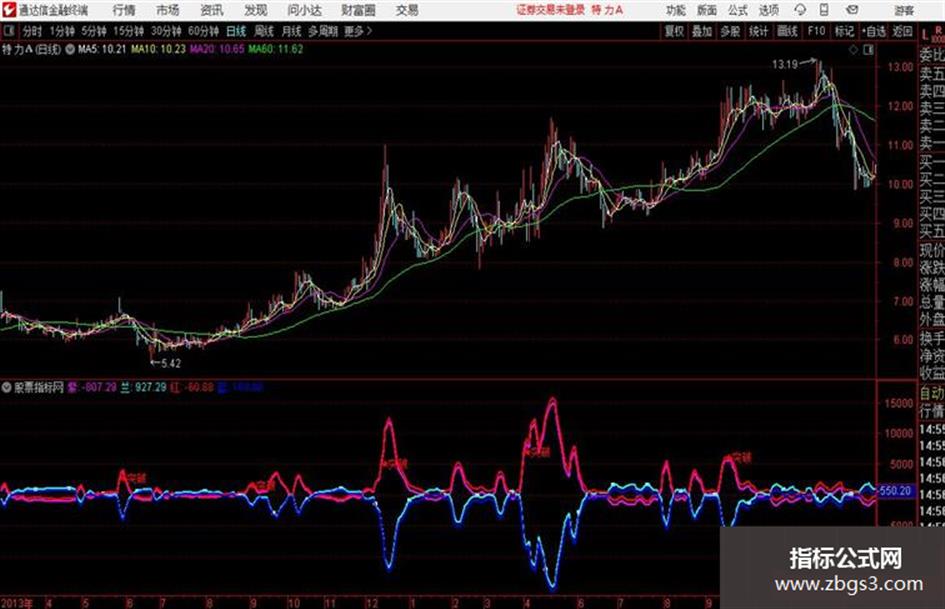The height and width of the screenshot is (609, 945).
Task: Click the sidebar panel icon beside the diamond
Action: [868, 50]
